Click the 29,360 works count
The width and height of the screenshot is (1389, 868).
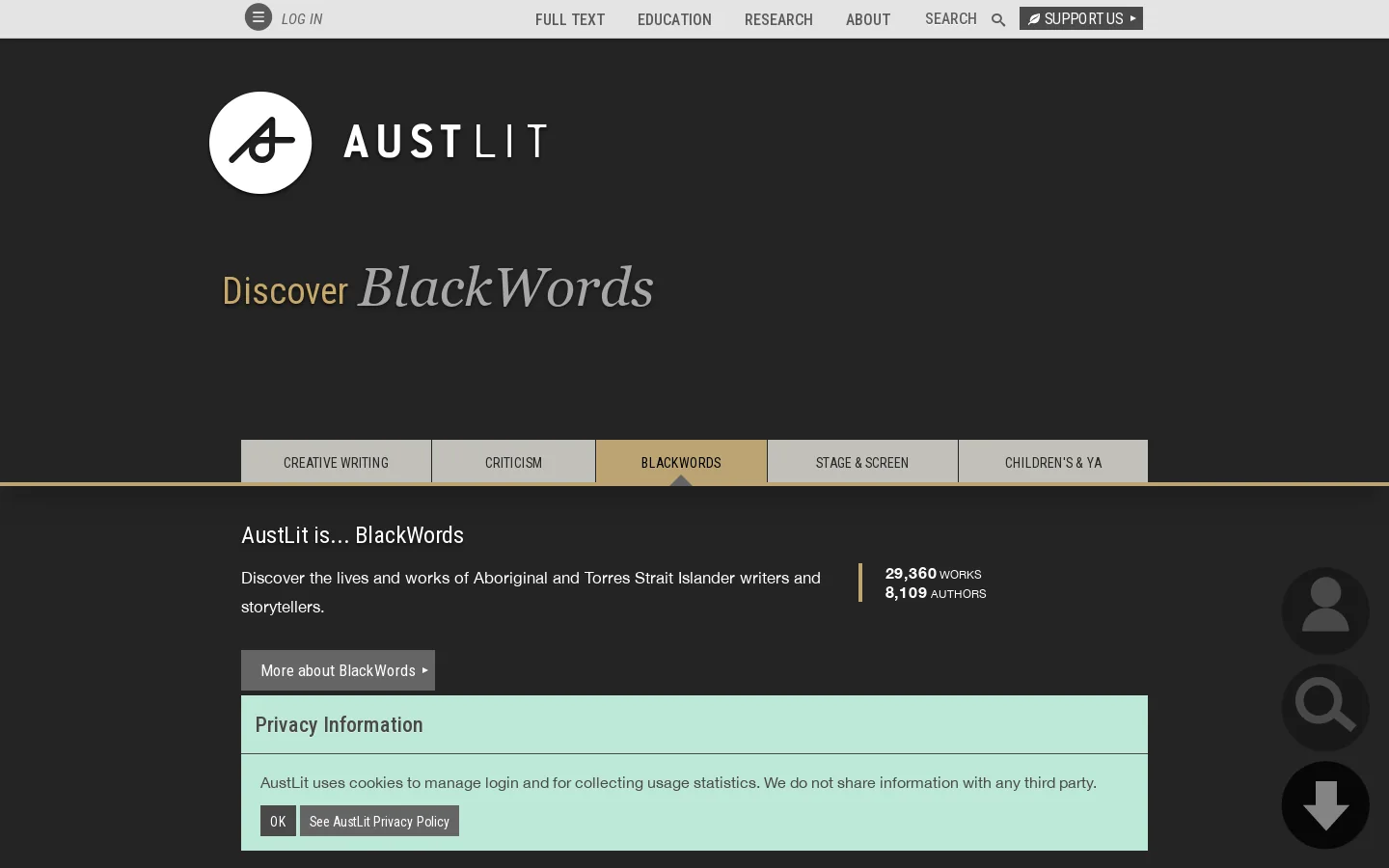point(933,574)
